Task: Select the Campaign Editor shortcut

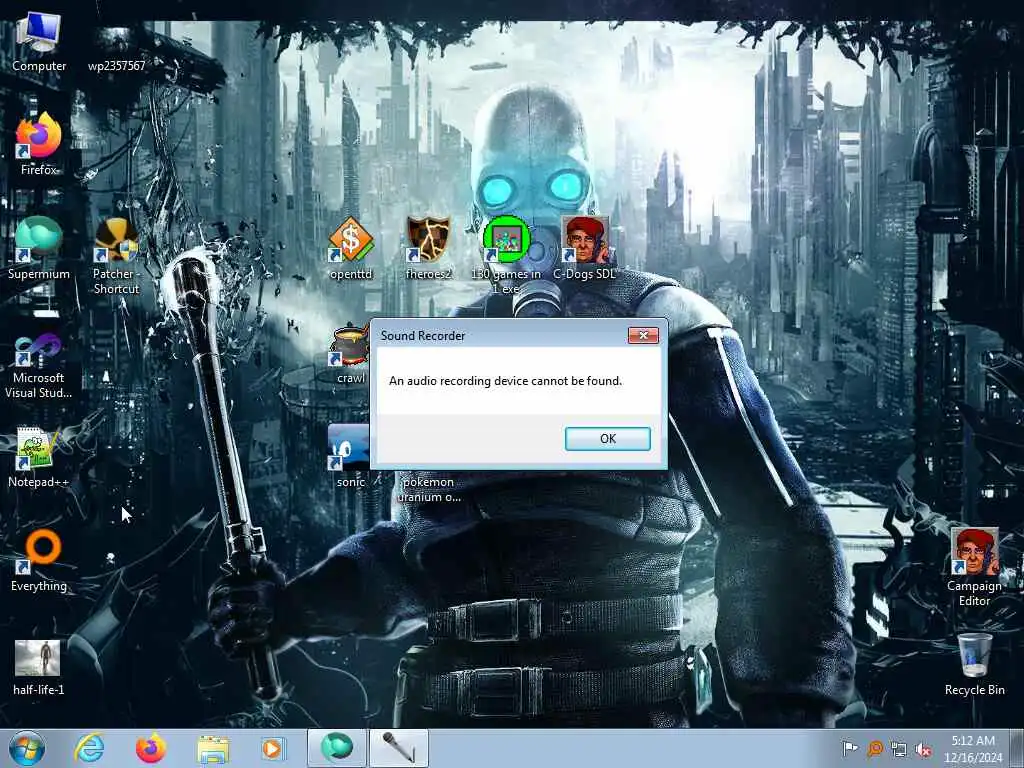Action: [974, 567]
